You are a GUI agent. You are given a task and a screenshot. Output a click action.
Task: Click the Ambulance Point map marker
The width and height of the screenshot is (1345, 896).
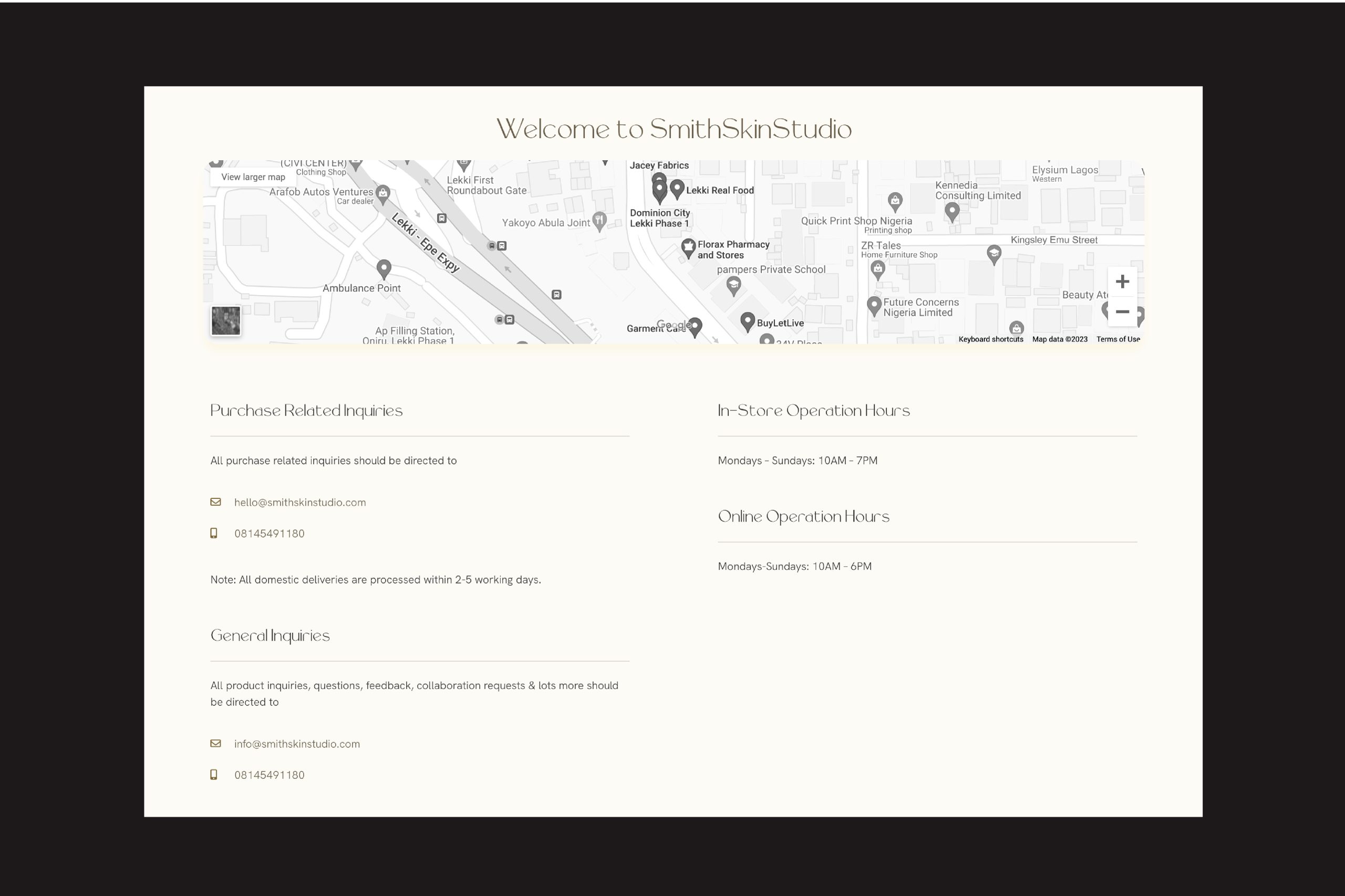pos(384,267)
